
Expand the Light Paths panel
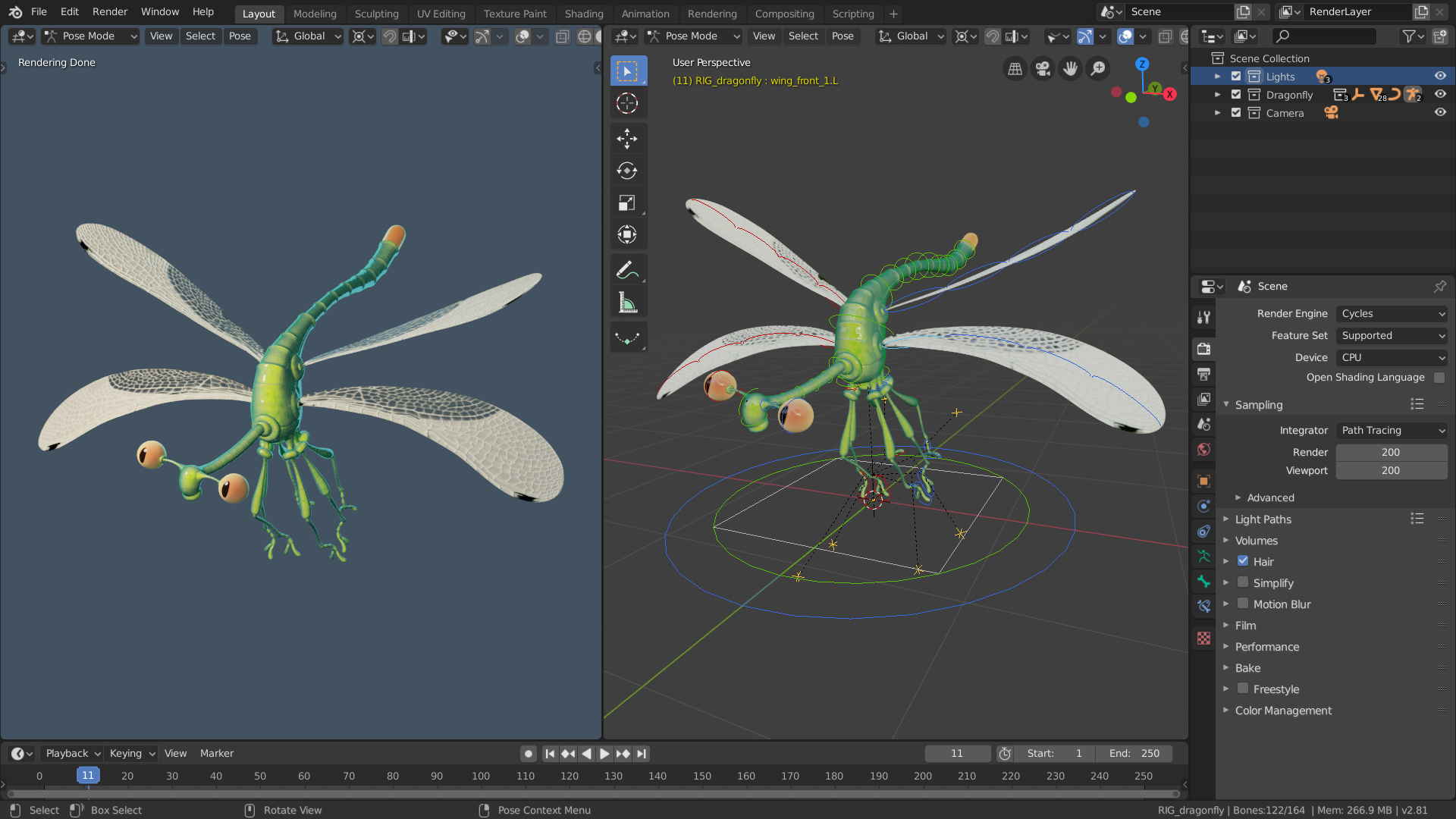(x=1263, y=519)
